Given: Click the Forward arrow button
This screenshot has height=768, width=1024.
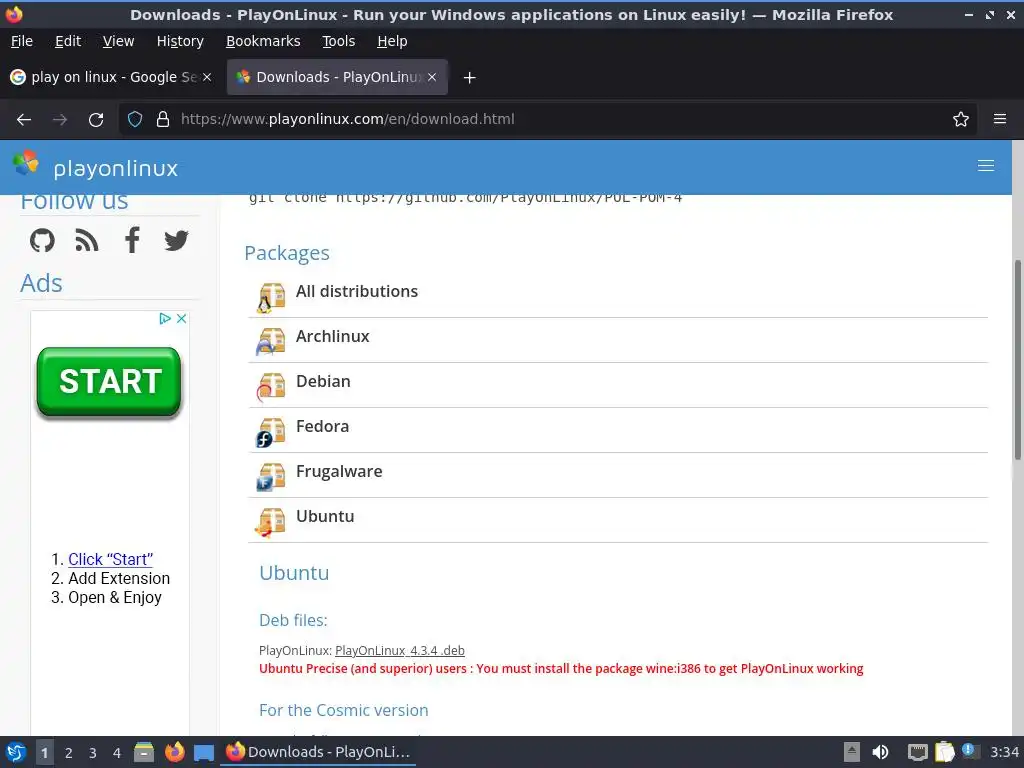Looking at the screenshot, I should 60,120.
